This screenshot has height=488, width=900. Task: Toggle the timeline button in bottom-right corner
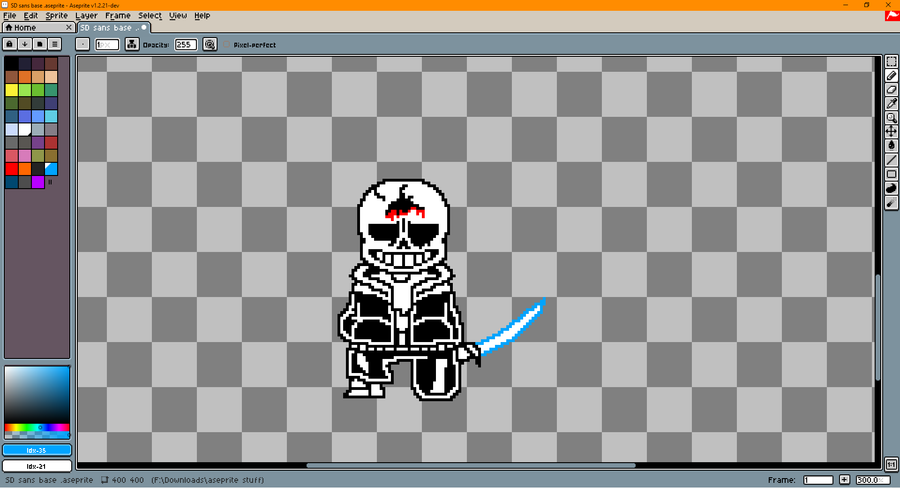[x=891, y=464]
